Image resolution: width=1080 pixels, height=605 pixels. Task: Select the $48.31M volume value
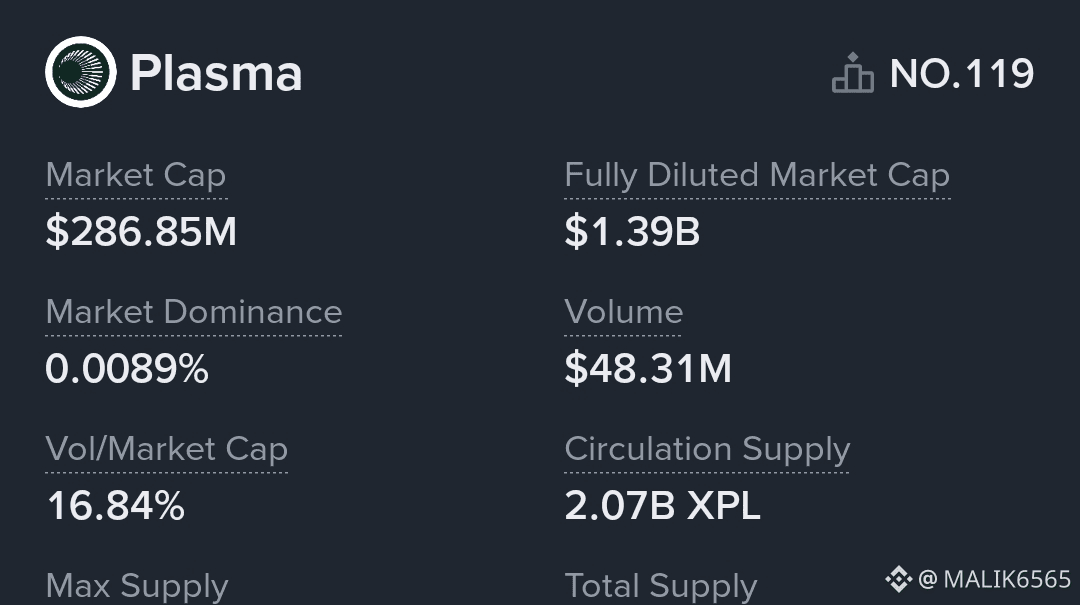click(648, 369)
